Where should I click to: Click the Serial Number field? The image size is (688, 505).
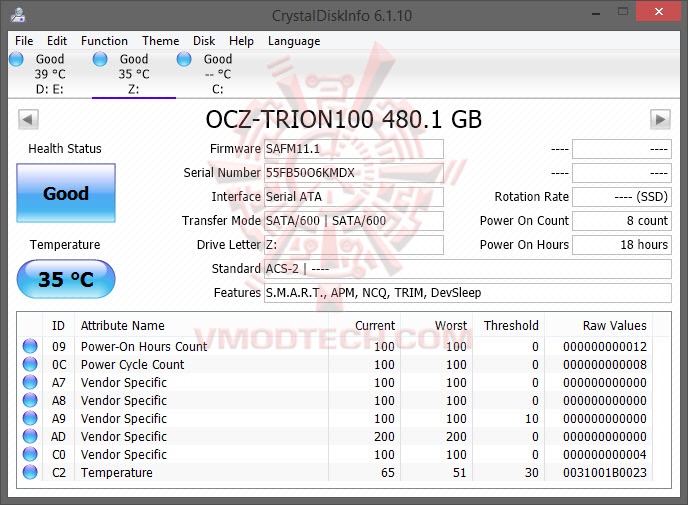point(354,173)
